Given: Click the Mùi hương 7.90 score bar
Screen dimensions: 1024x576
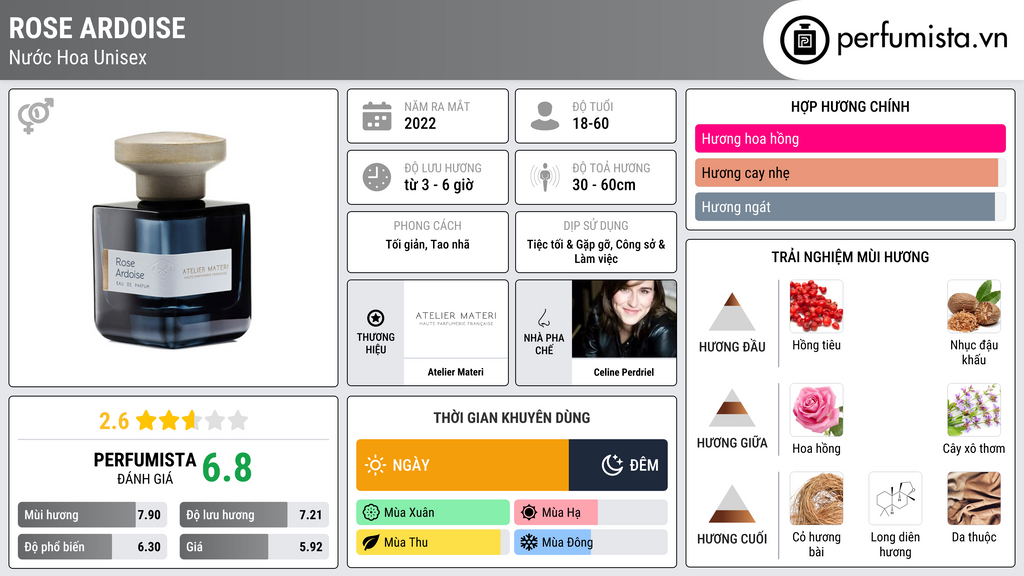Looking at the screenshot, I should pyautogui.click(x=92, y=515).
